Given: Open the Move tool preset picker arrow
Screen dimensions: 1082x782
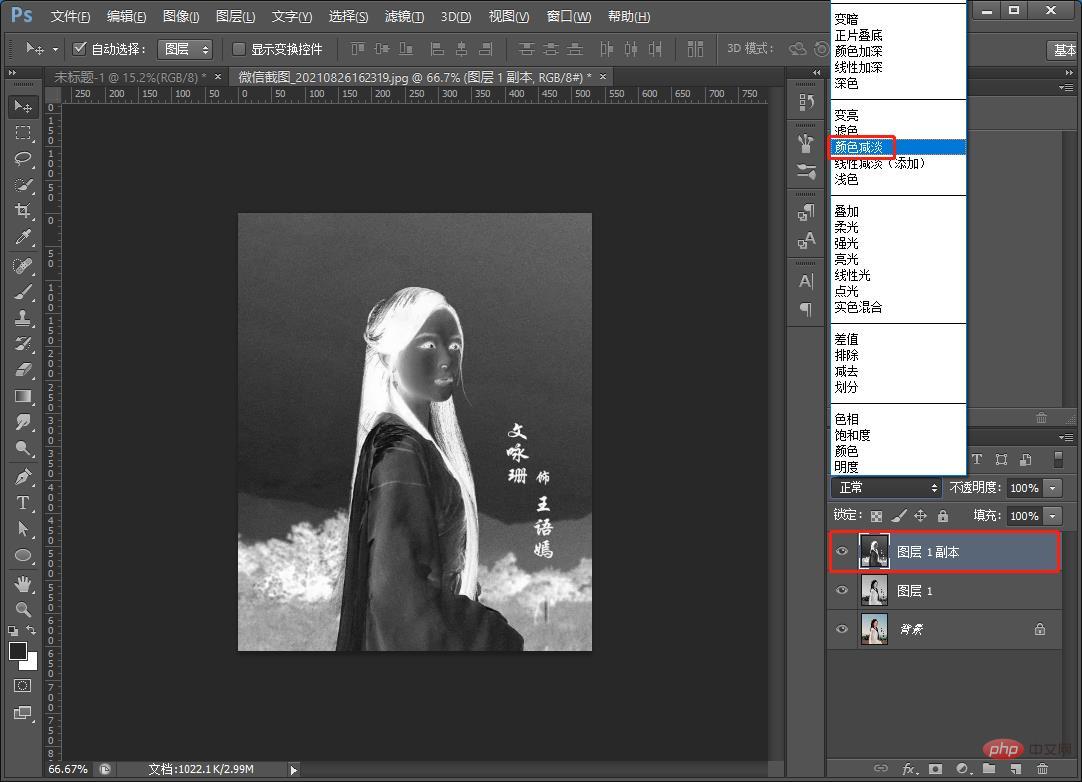Looking at the screenshot, I should point(55,49).
